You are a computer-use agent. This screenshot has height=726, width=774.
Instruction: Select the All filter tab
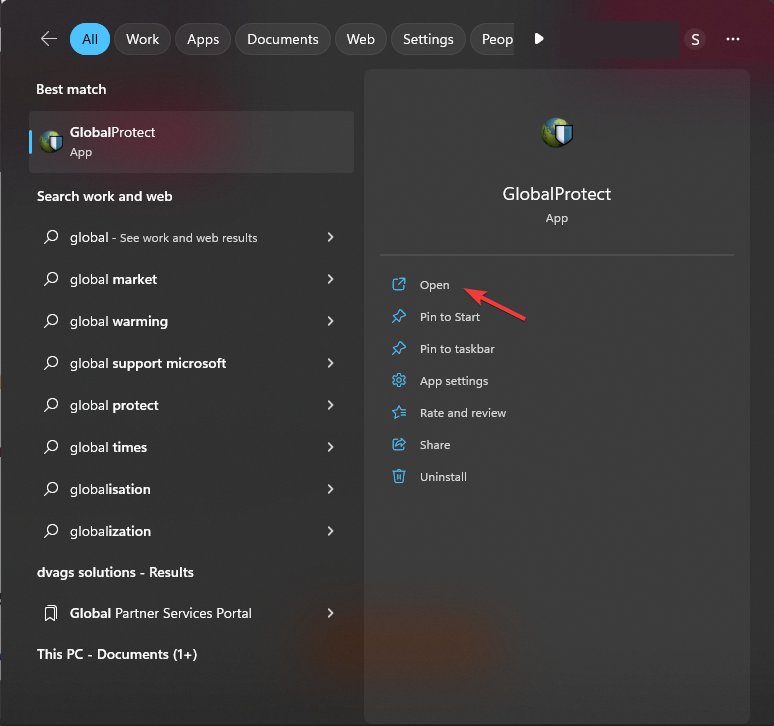[90, 39]
